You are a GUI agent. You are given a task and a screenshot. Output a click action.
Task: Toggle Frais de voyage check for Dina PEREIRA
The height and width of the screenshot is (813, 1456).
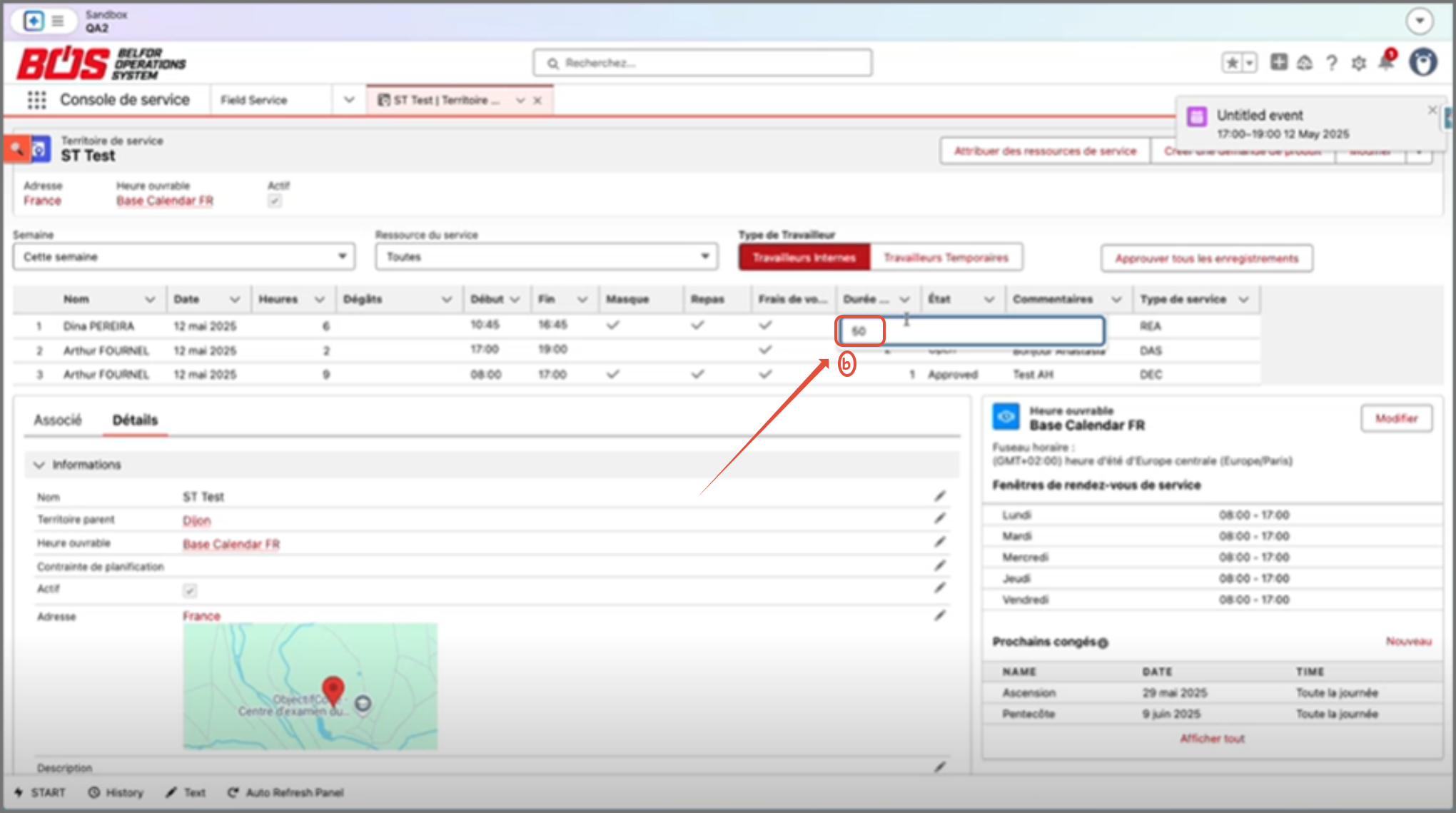[765, 325]
